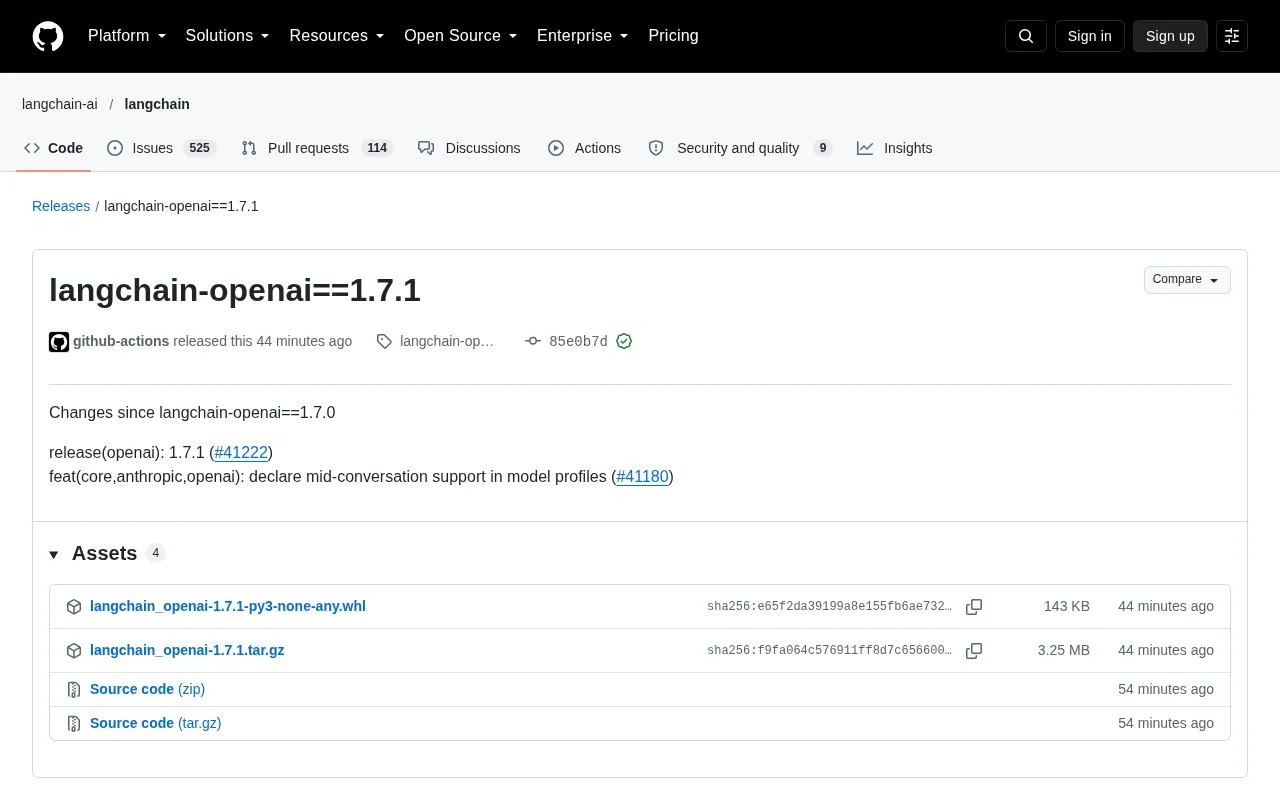Open the langchain-ai owner link
This screenshot has height=800, width=1280.
[x=60, y=104]
